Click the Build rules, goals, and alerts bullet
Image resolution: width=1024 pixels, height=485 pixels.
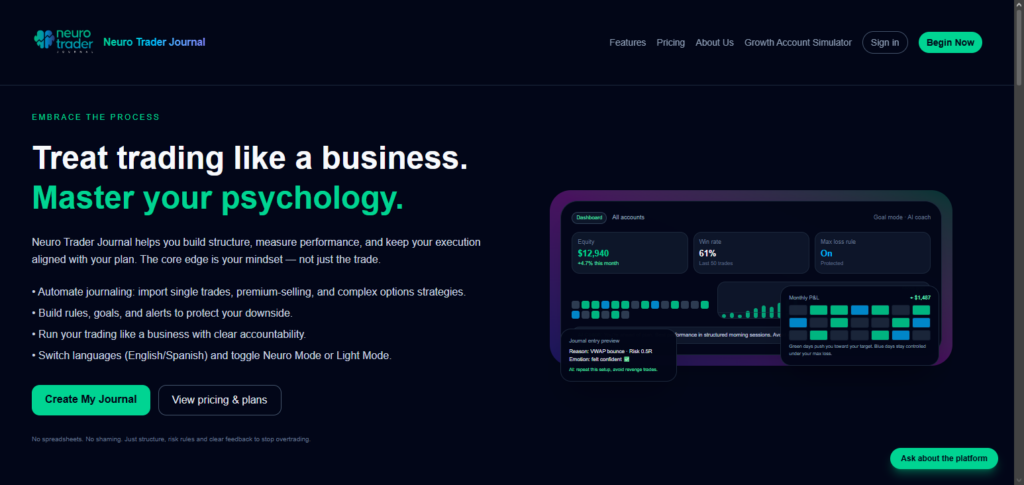tap(162, 313)
